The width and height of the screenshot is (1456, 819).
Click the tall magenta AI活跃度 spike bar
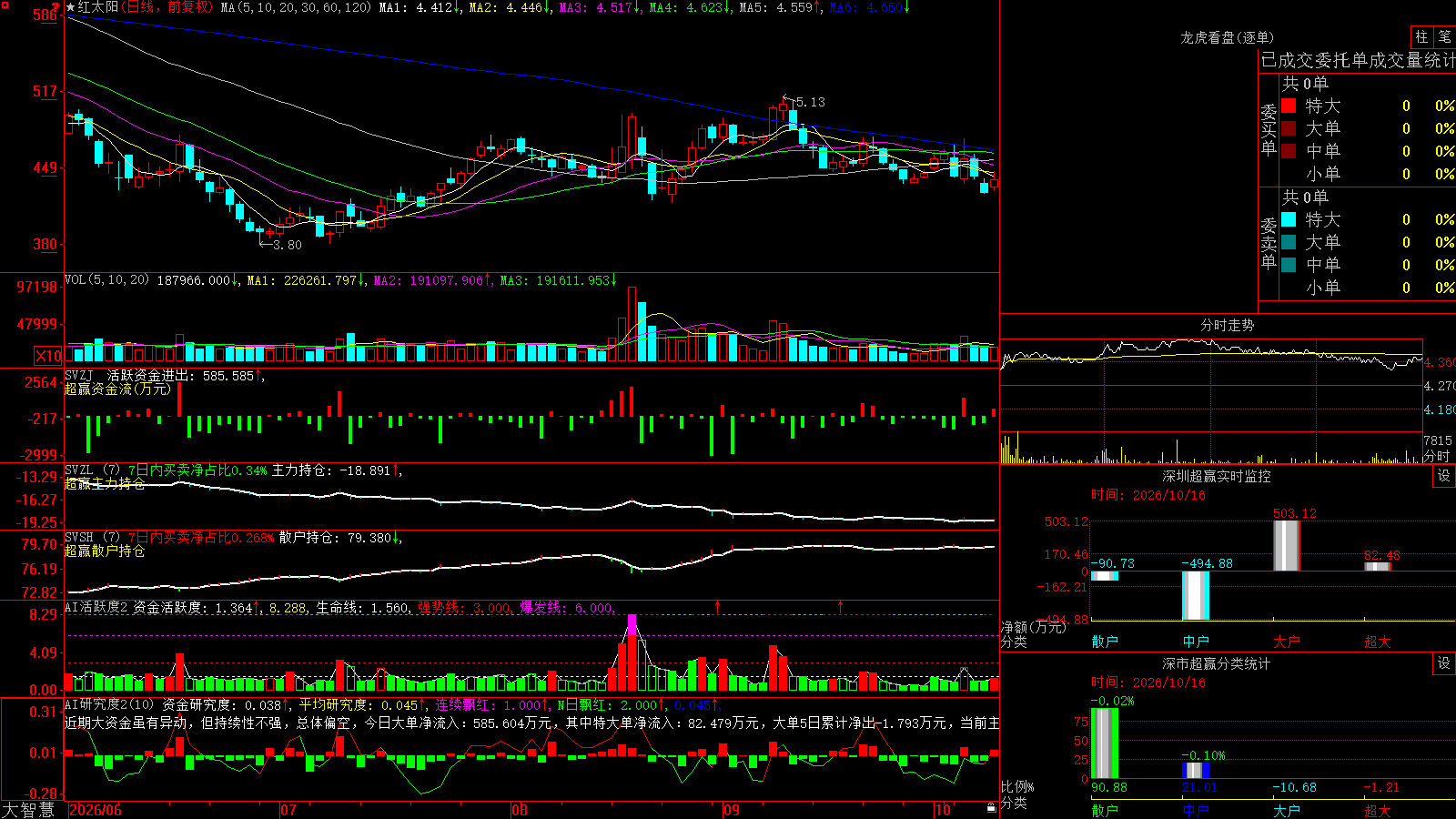tap(632, 625)
